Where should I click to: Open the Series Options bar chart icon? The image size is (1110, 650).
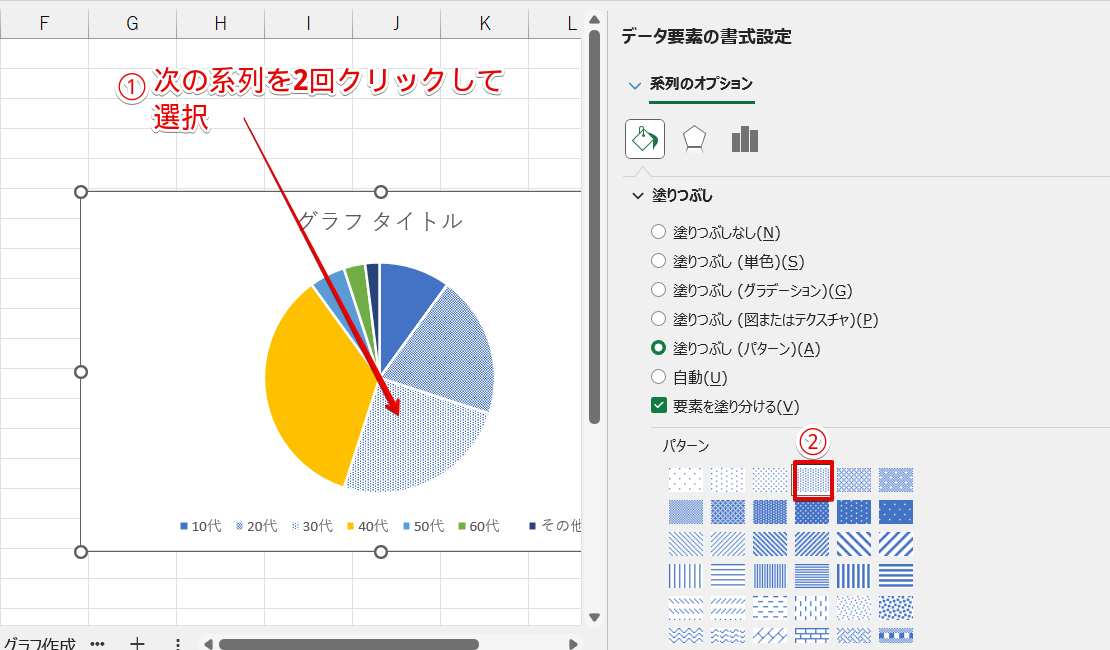click(744, 139)
